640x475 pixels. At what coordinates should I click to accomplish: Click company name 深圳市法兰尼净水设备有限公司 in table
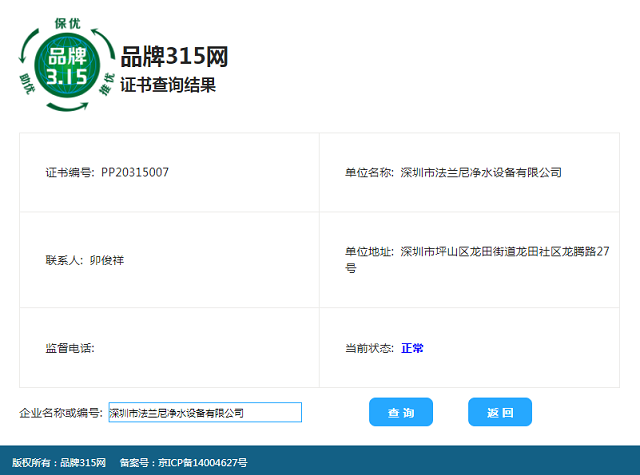pos(481,173)
